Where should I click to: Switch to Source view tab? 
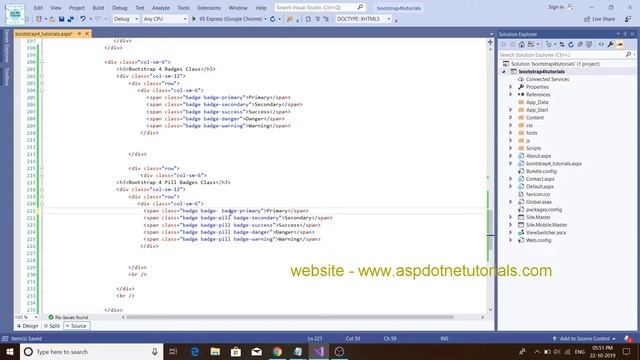click(x=76, y=326)
